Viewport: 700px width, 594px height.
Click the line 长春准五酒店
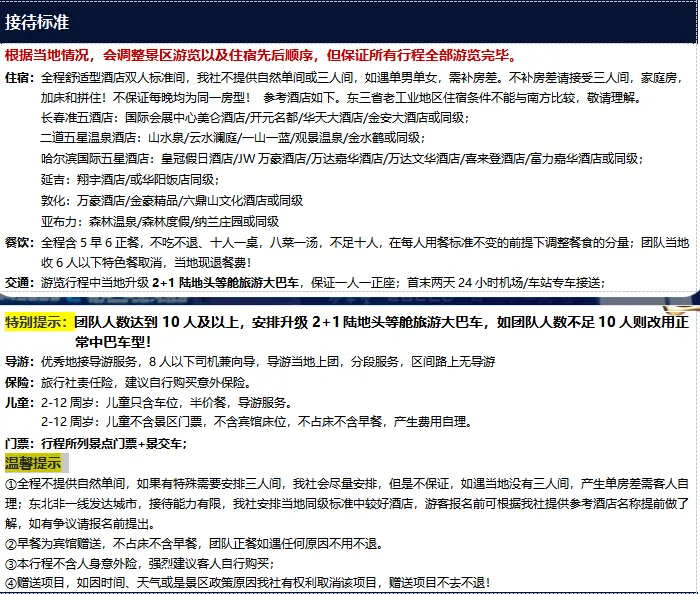tap(255, 117)
